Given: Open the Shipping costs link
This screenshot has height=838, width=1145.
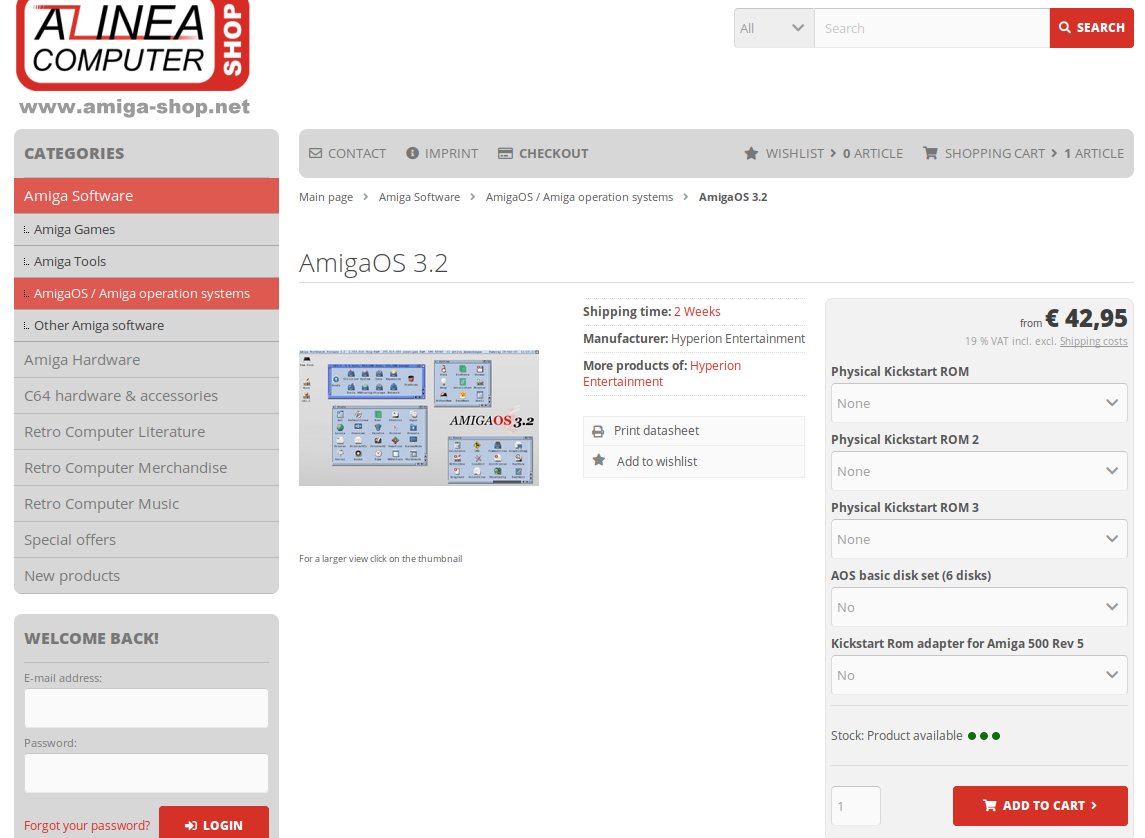Looking at the screenshot, I should tap(1093, 341).
